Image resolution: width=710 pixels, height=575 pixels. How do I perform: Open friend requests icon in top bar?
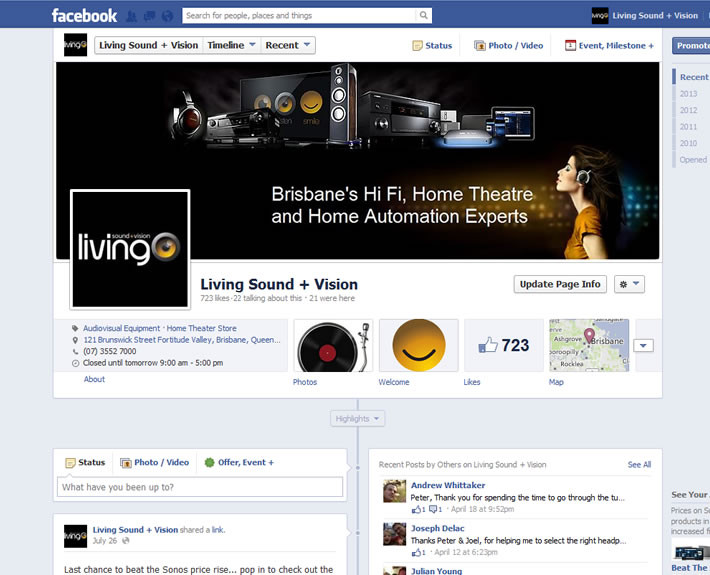(x=131, y=16)
